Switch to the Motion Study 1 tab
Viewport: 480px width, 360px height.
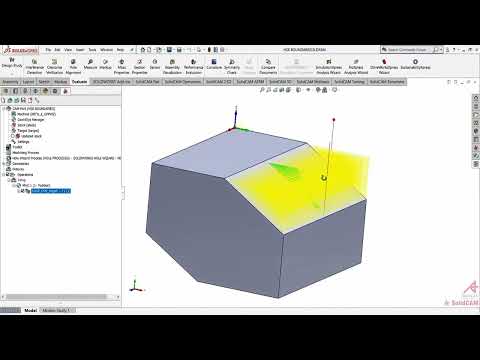tap(57, 310)
